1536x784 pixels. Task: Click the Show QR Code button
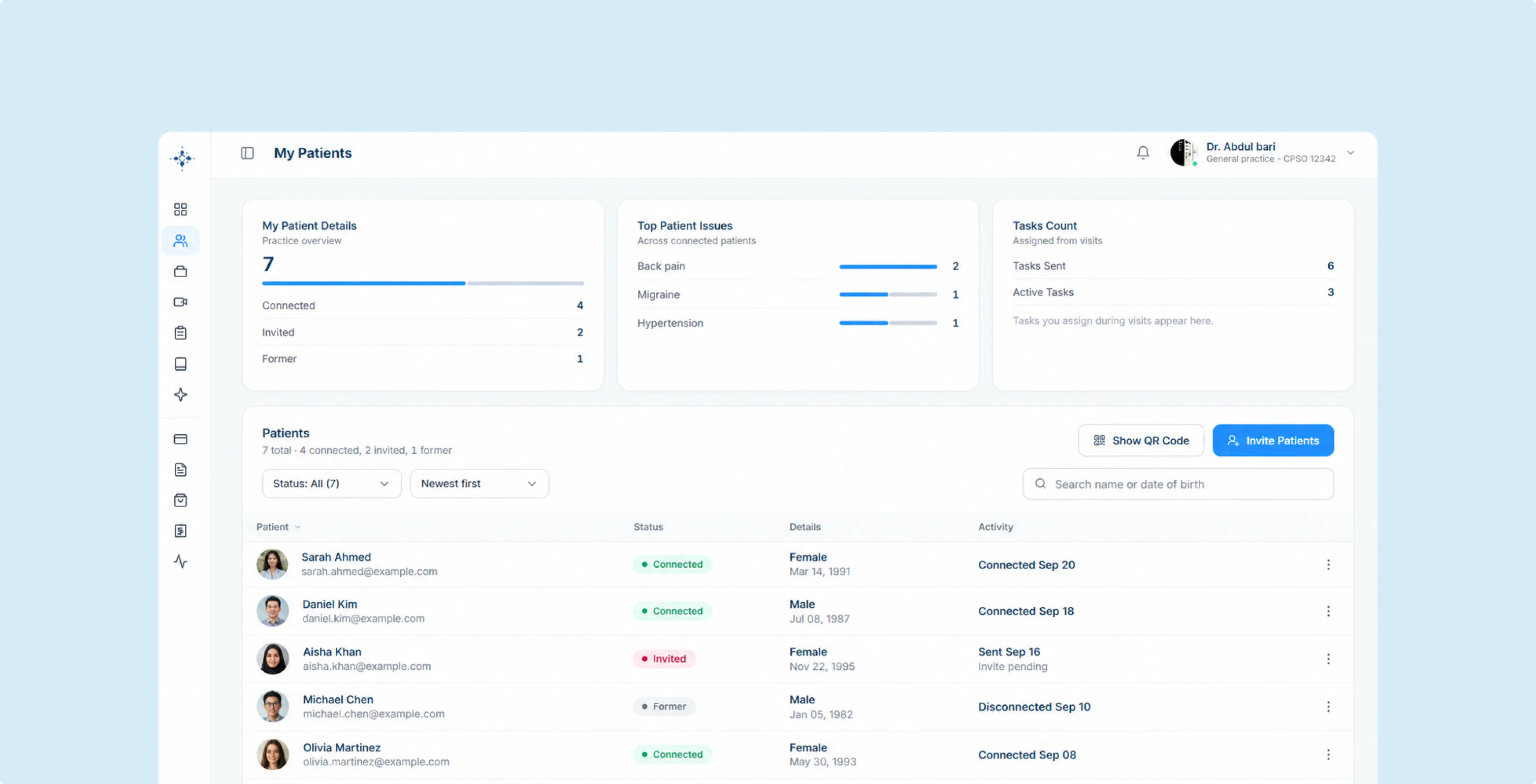click(x=1141, y=441)
